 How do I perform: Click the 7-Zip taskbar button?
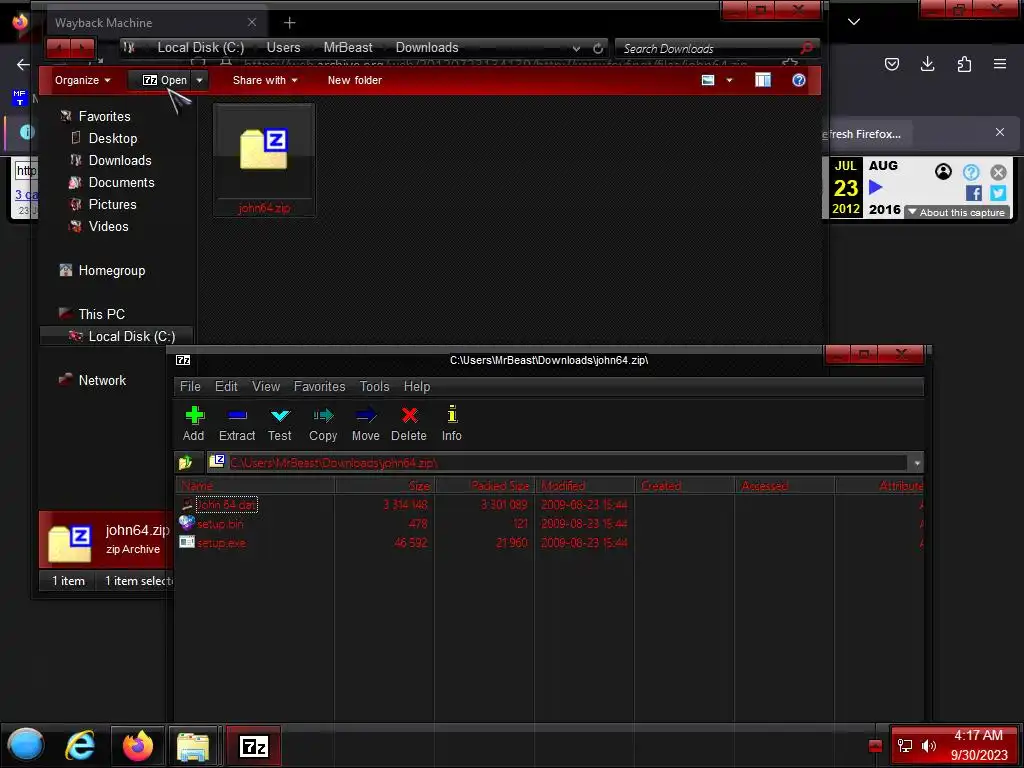[x=254, y=746]
